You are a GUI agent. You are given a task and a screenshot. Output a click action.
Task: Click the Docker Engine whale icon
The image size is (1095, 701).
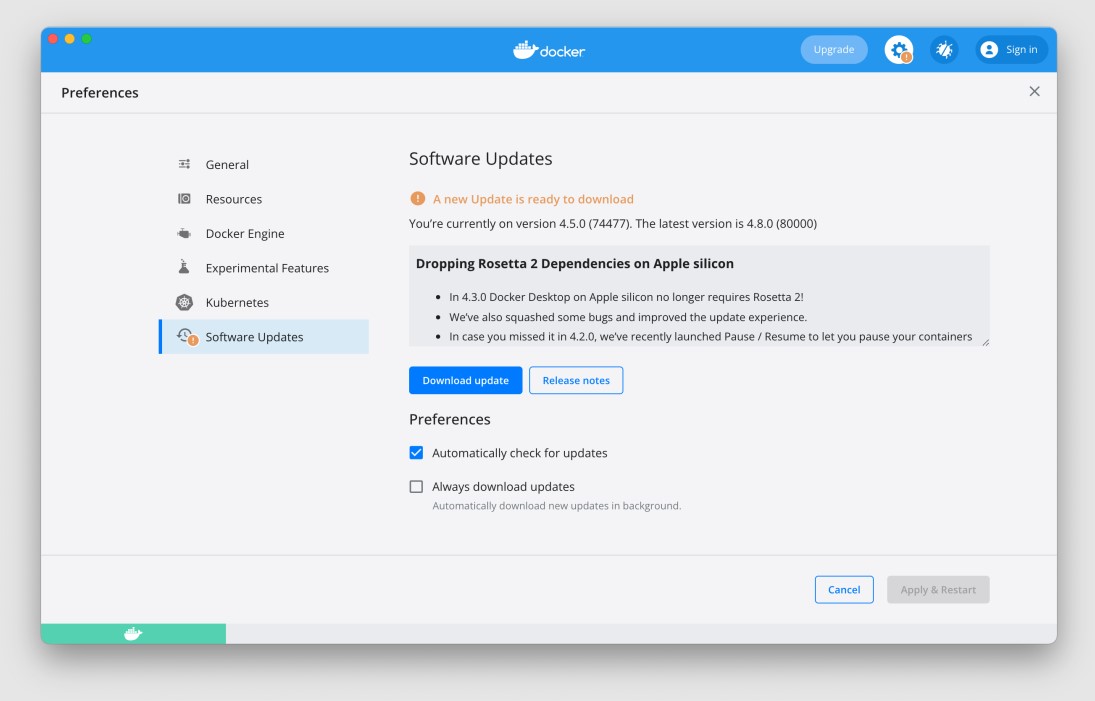coord(184,233)
